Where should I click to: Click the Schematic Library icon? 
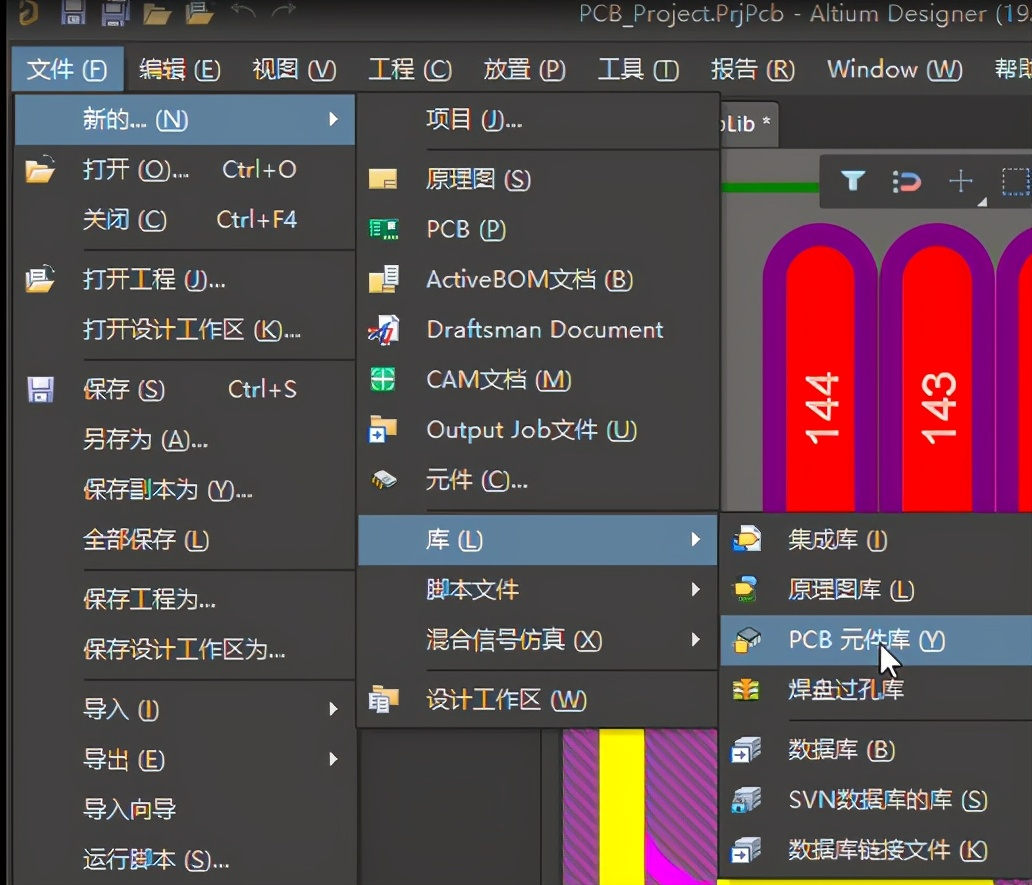pos(746,589)
